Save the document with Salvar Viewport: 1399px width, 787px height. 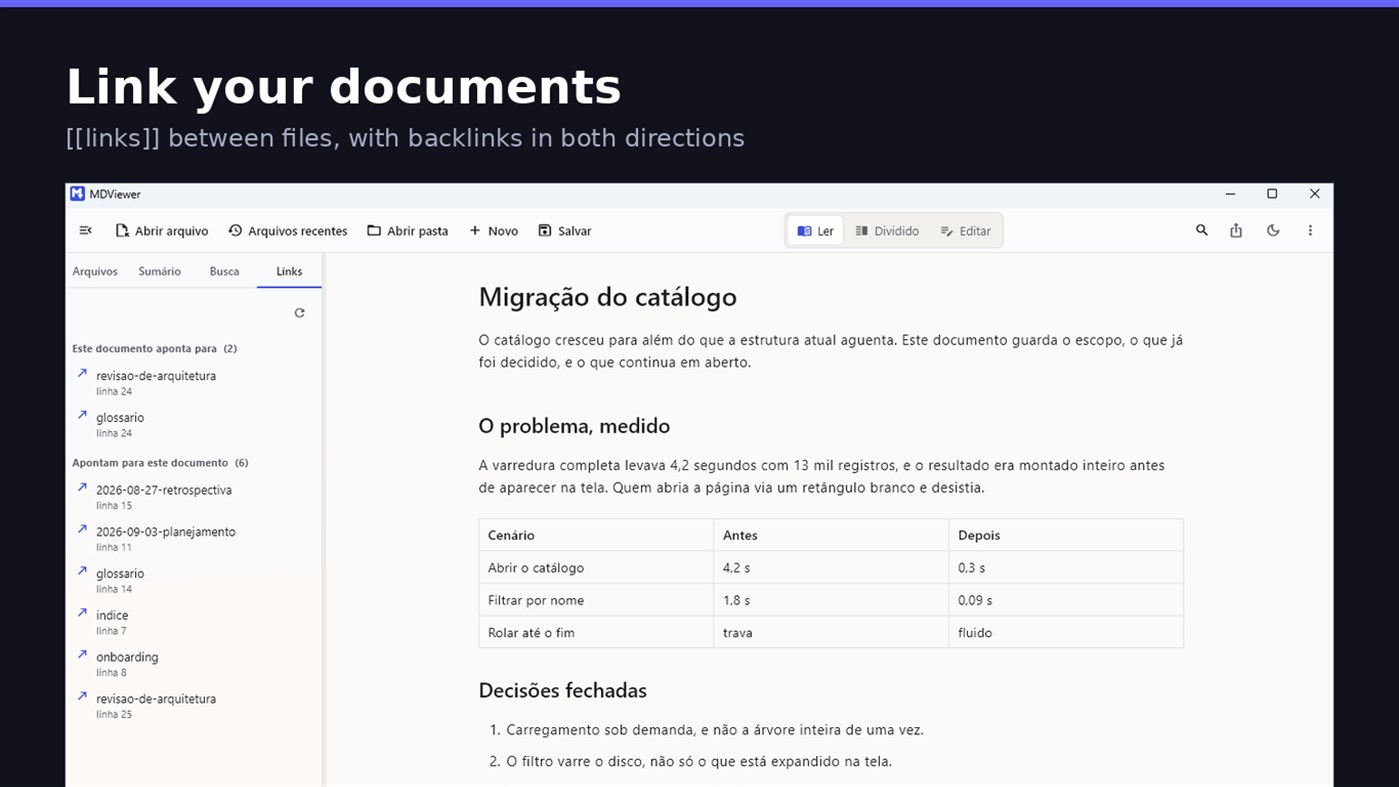click(x=565, y=231)
